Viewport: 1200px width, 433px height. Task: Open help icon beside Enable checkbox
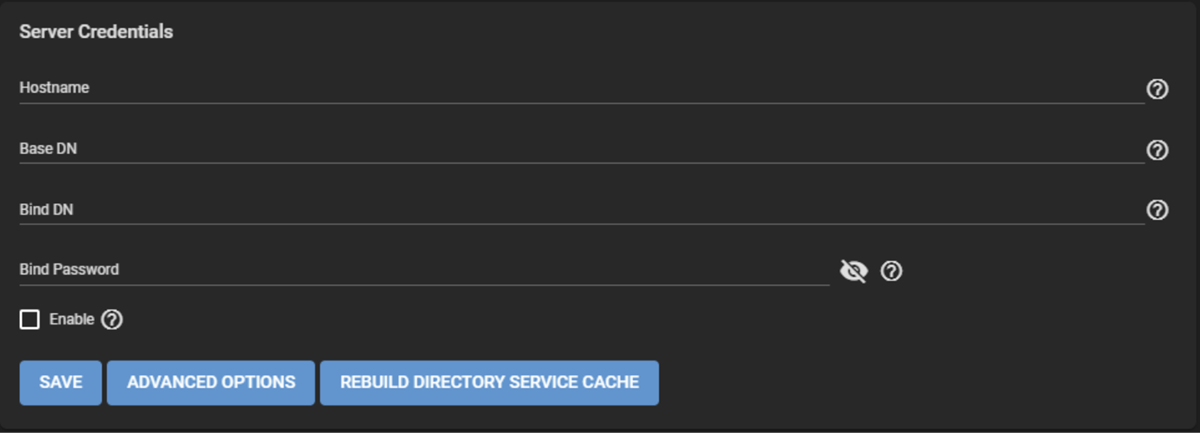tap(112, 320)
